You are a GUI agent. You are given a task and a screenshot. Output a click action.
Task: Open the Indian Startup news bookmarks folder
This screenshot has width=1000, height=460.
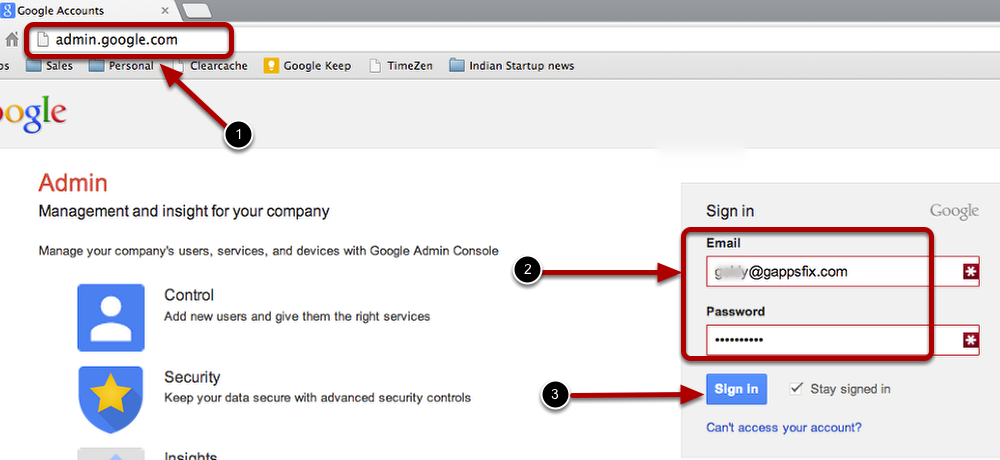click(511, 66)
